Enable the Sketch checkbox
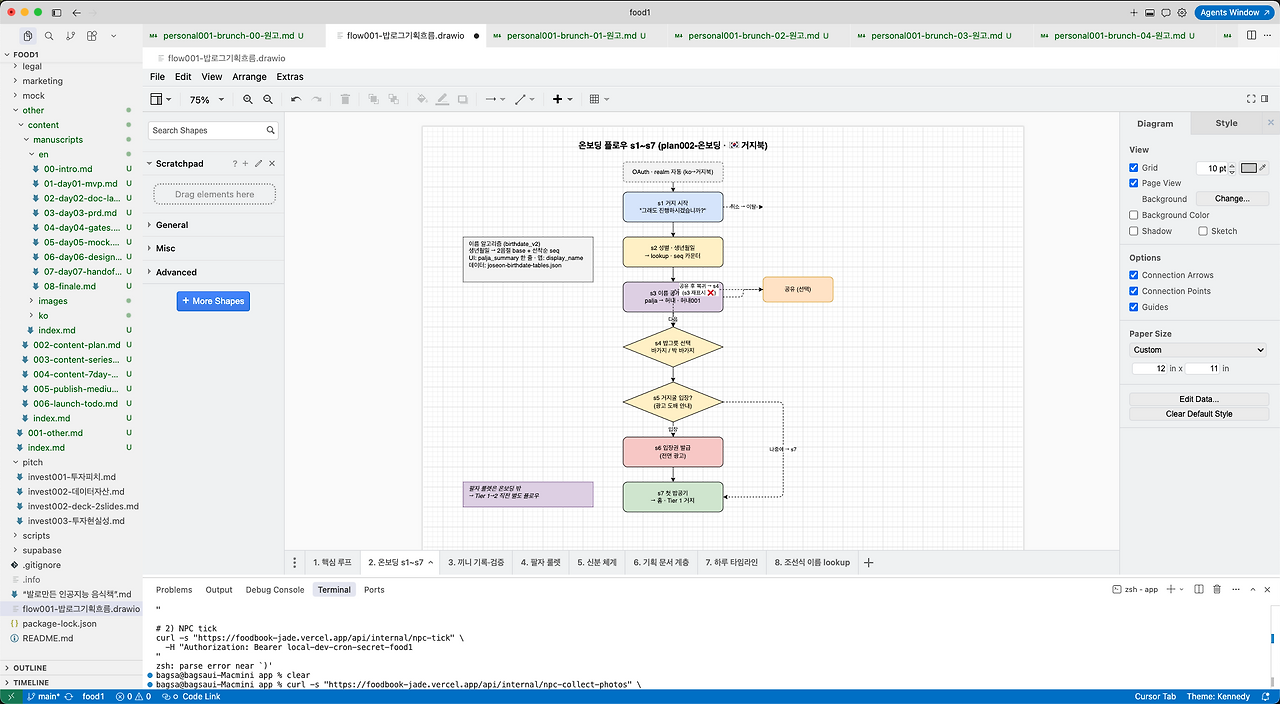 point(1203,231)
